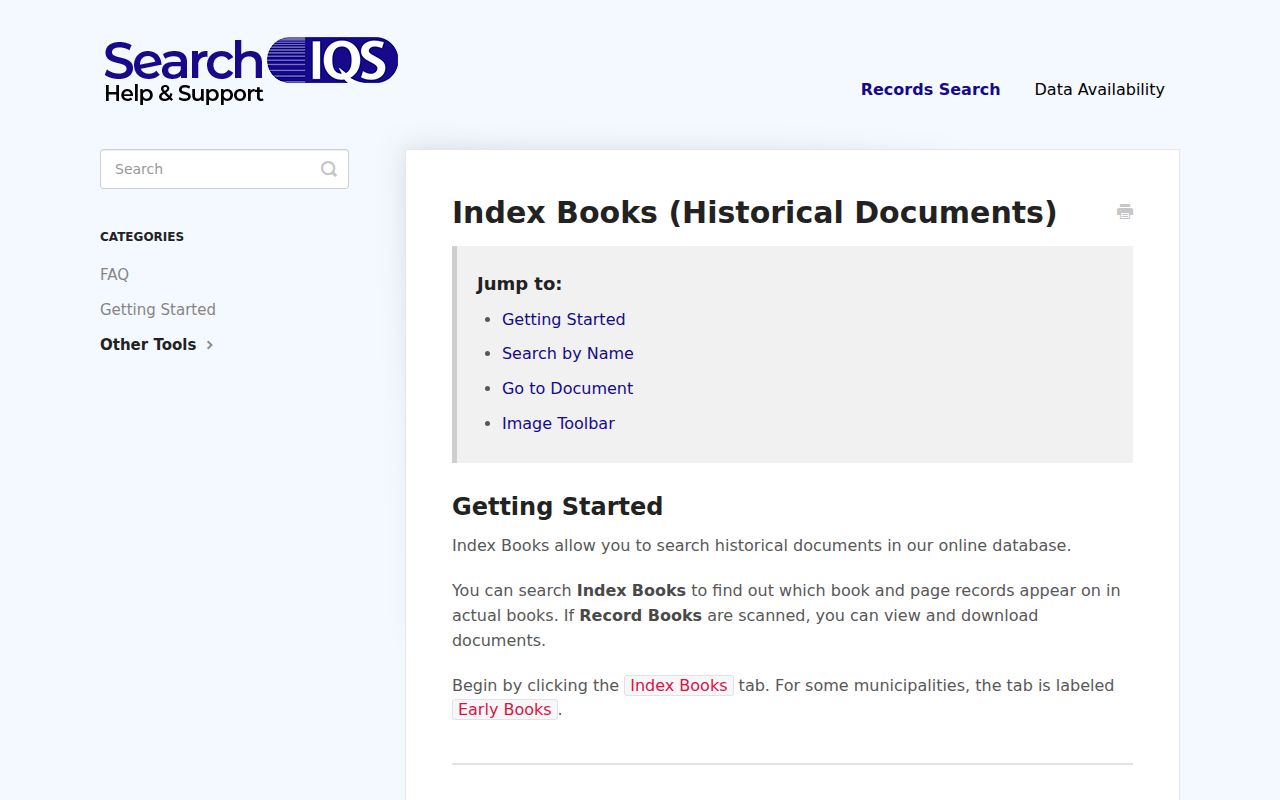
Task: Click the print article icon
Action: point(1125,211)
